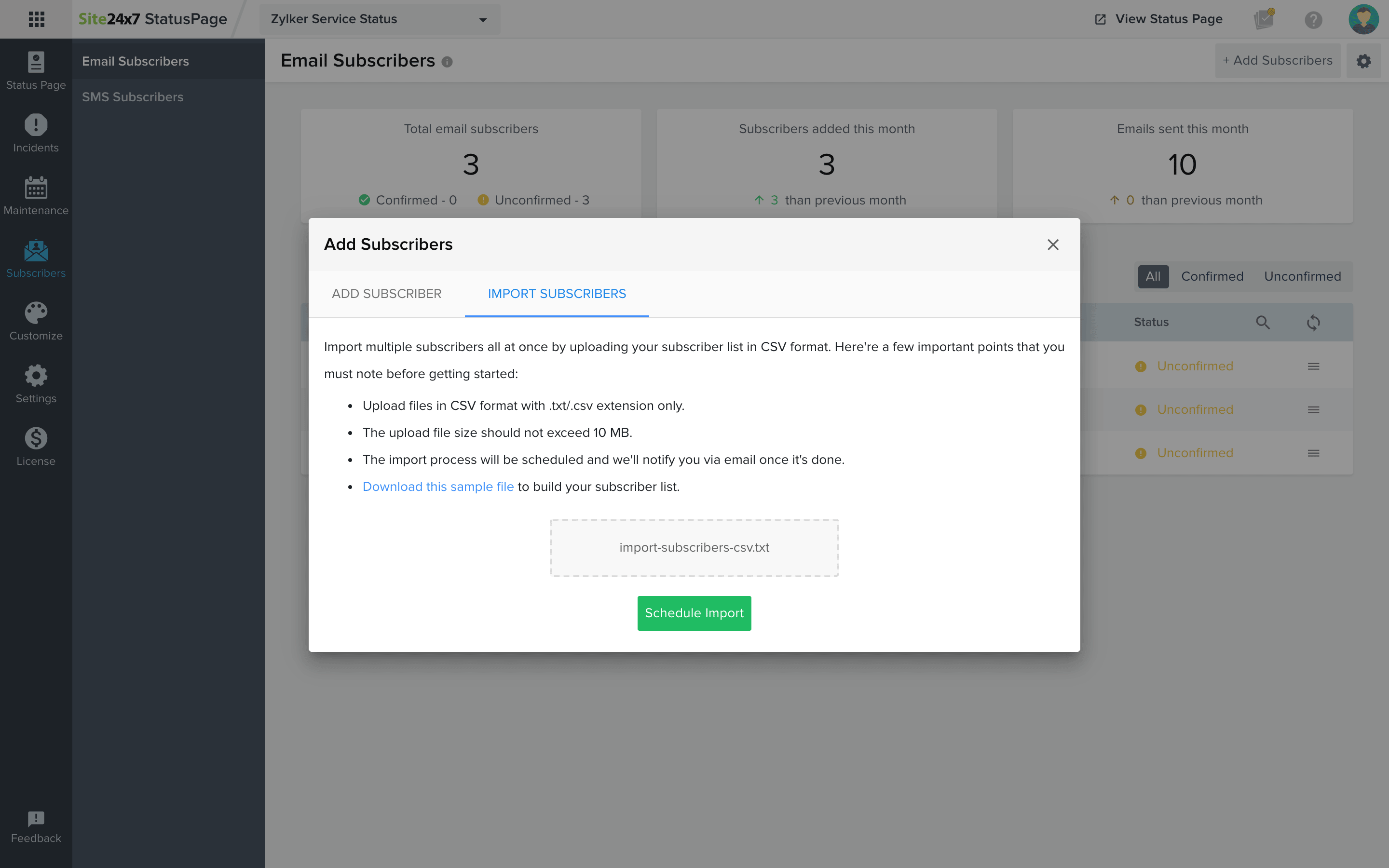Open the apps grid launcher

click(36, 19)
